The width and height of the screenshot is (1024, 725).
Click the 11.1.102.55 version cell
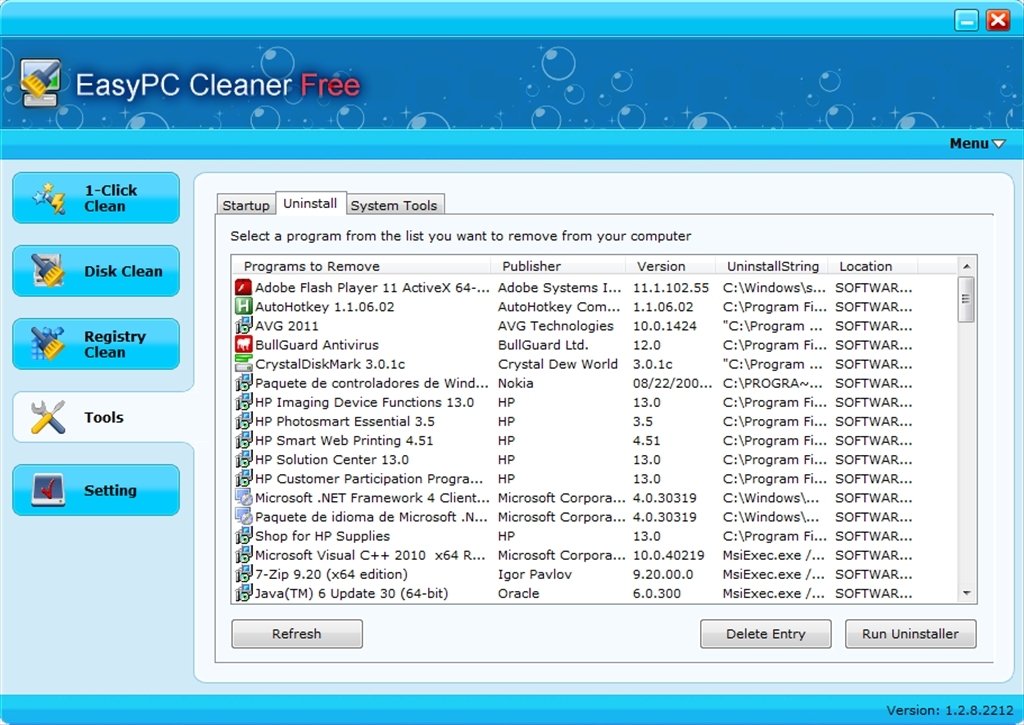pyautogui.click(x=671, y=287)
